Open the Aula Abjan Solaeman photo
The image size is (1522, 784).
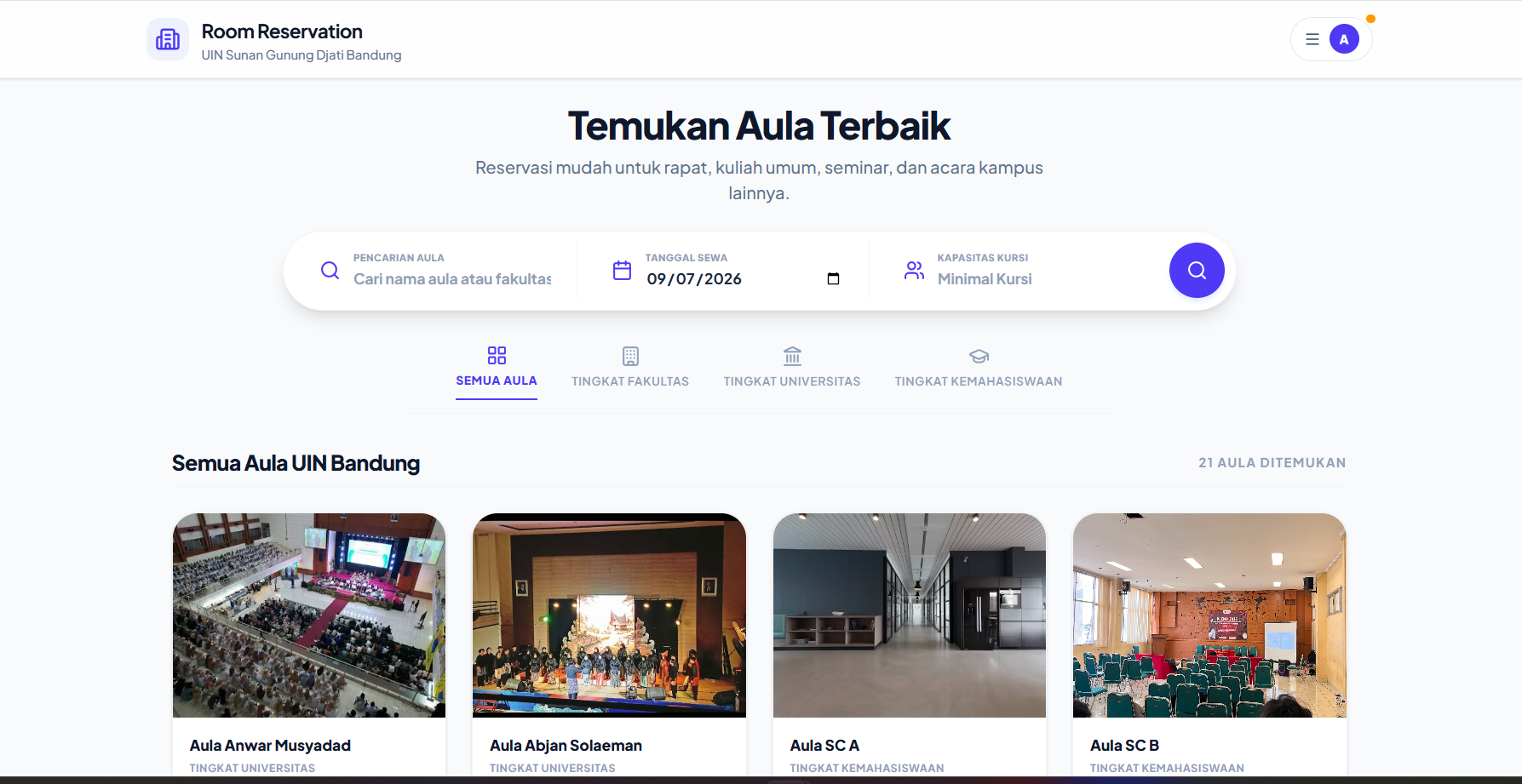609,615
